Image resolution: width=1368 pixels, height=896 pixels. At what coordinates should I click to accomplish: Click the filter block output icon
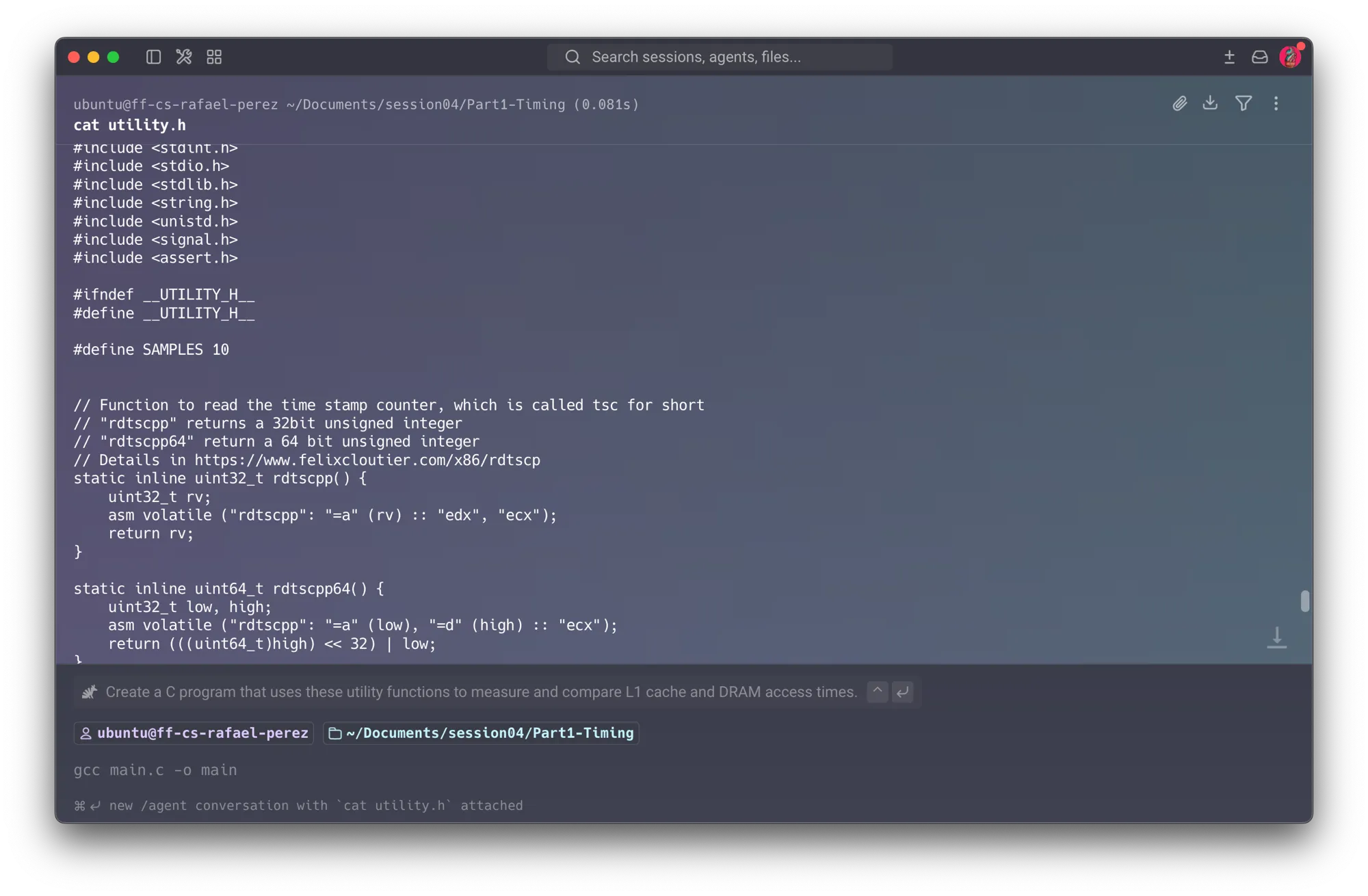coord(1244,103)
